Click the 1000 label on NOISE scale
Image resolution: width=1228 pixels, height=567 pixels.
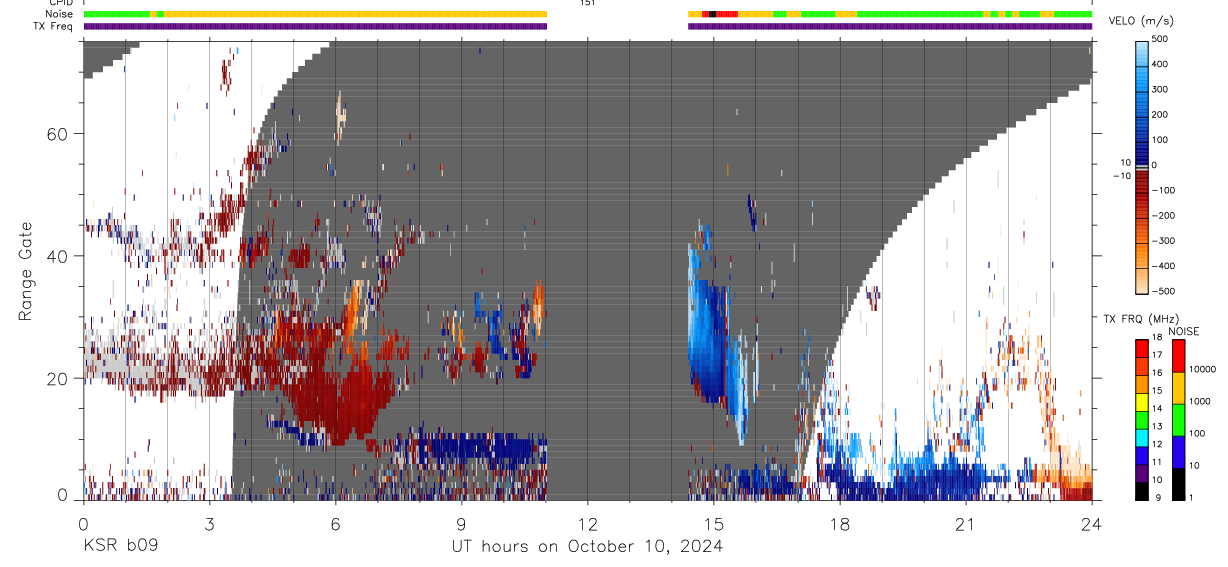tap(1199, 401)
